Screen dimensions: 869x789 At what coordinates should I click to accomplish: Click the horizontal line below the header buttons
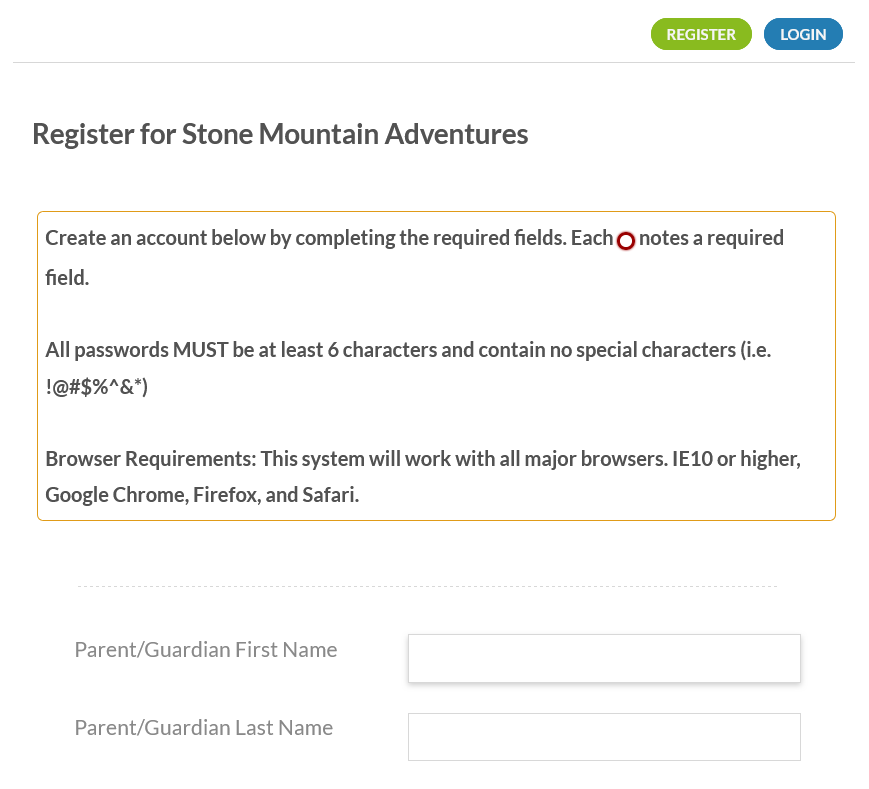click(x=434, y=63)
